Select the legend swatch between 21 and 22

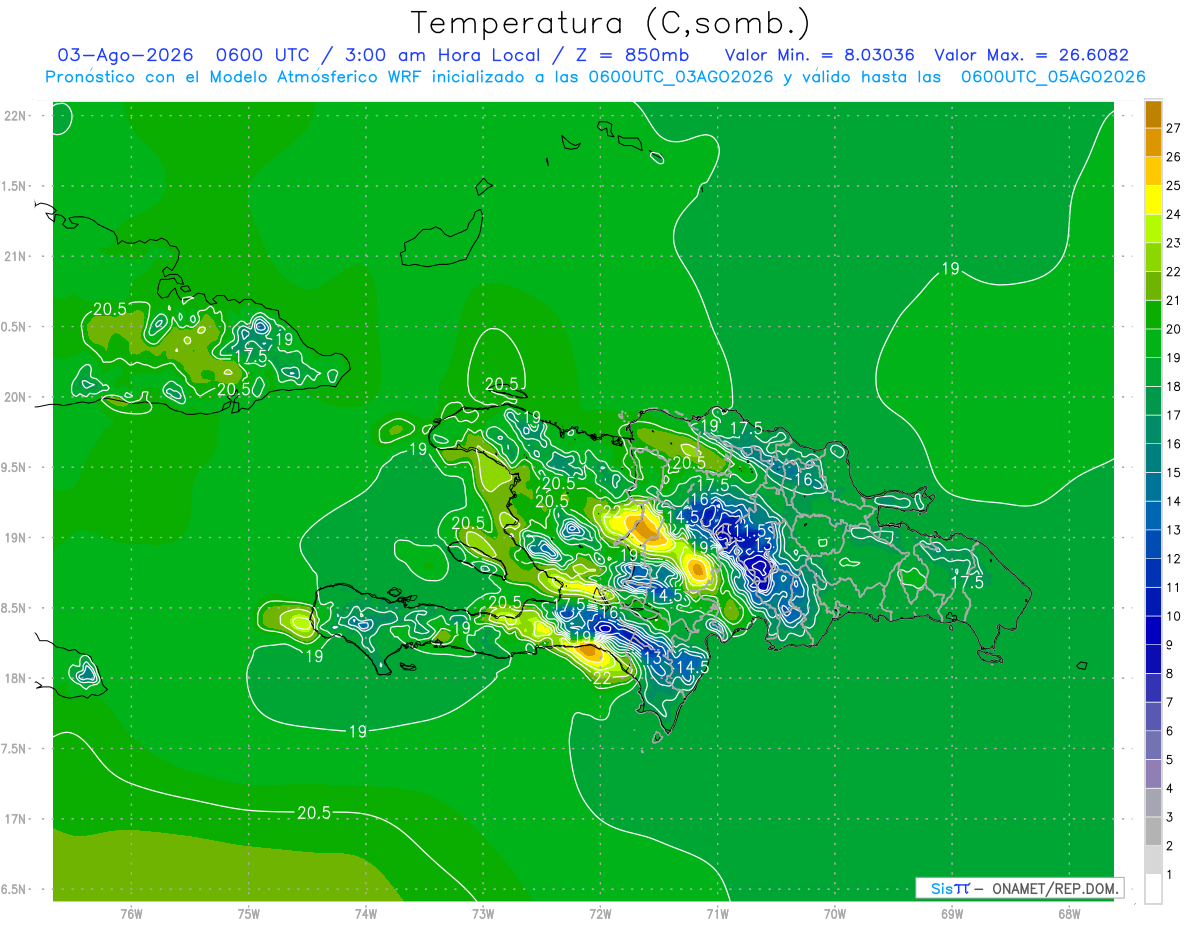pyautogui.click(x=1153, y=286)
